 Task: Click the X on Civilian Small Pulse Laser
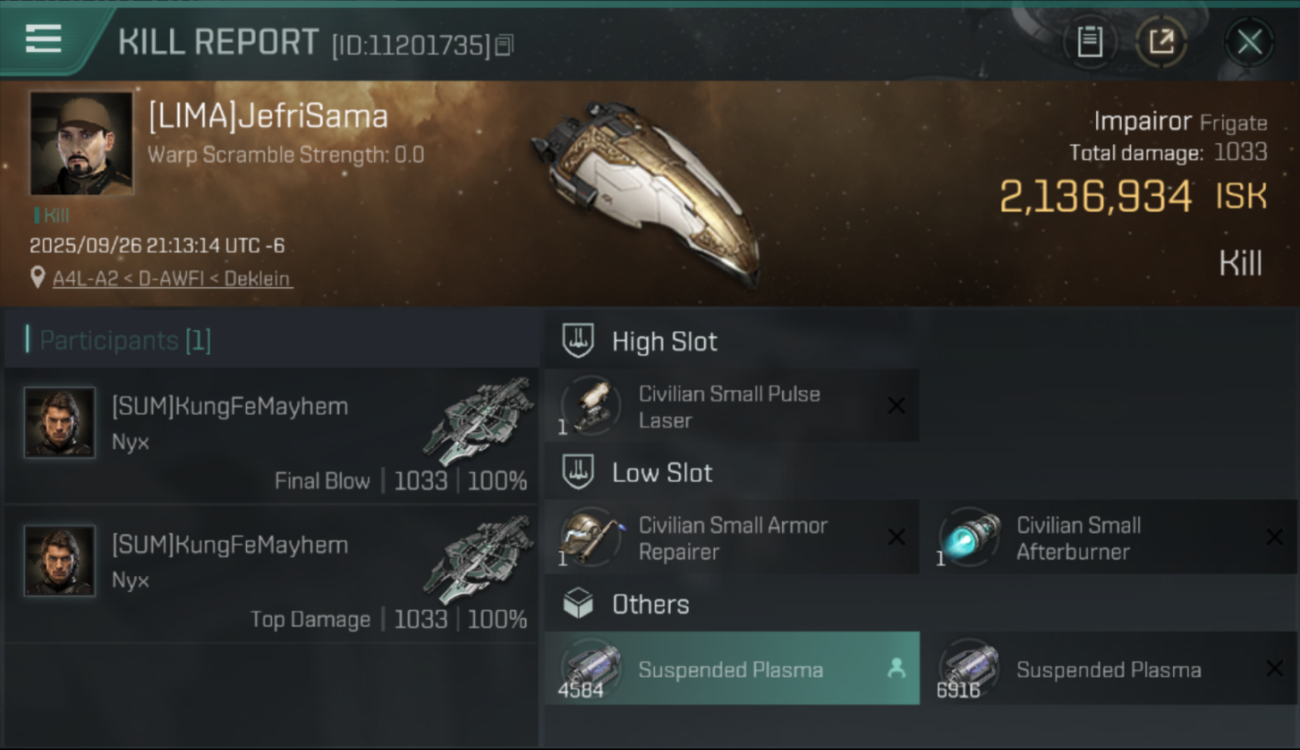click(x=896, y=406)
